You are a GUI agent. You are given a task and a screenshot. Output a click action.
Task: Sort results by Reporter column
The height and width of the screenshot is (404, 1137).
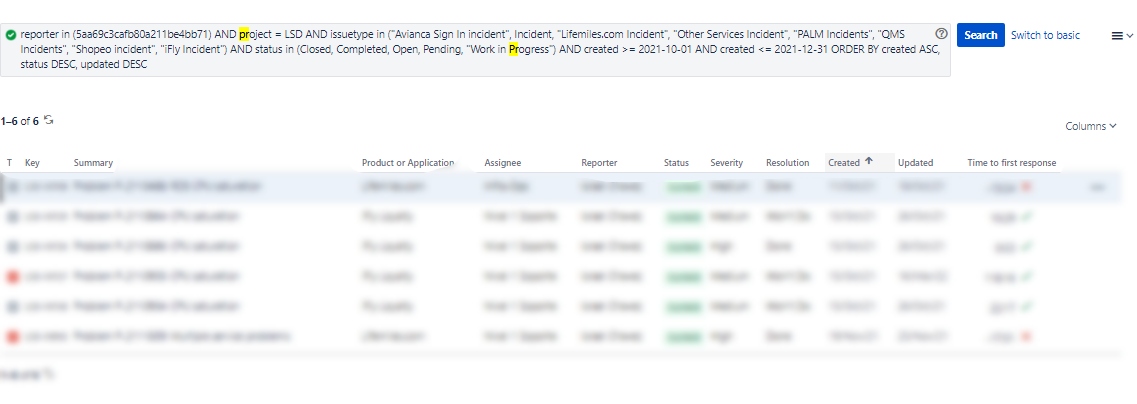pos(599,163)
